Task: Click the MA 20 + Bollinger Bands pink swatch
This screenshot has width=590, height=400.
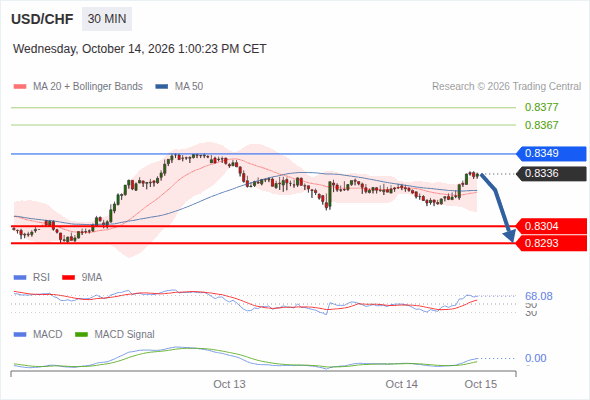Action: point(20,87)
